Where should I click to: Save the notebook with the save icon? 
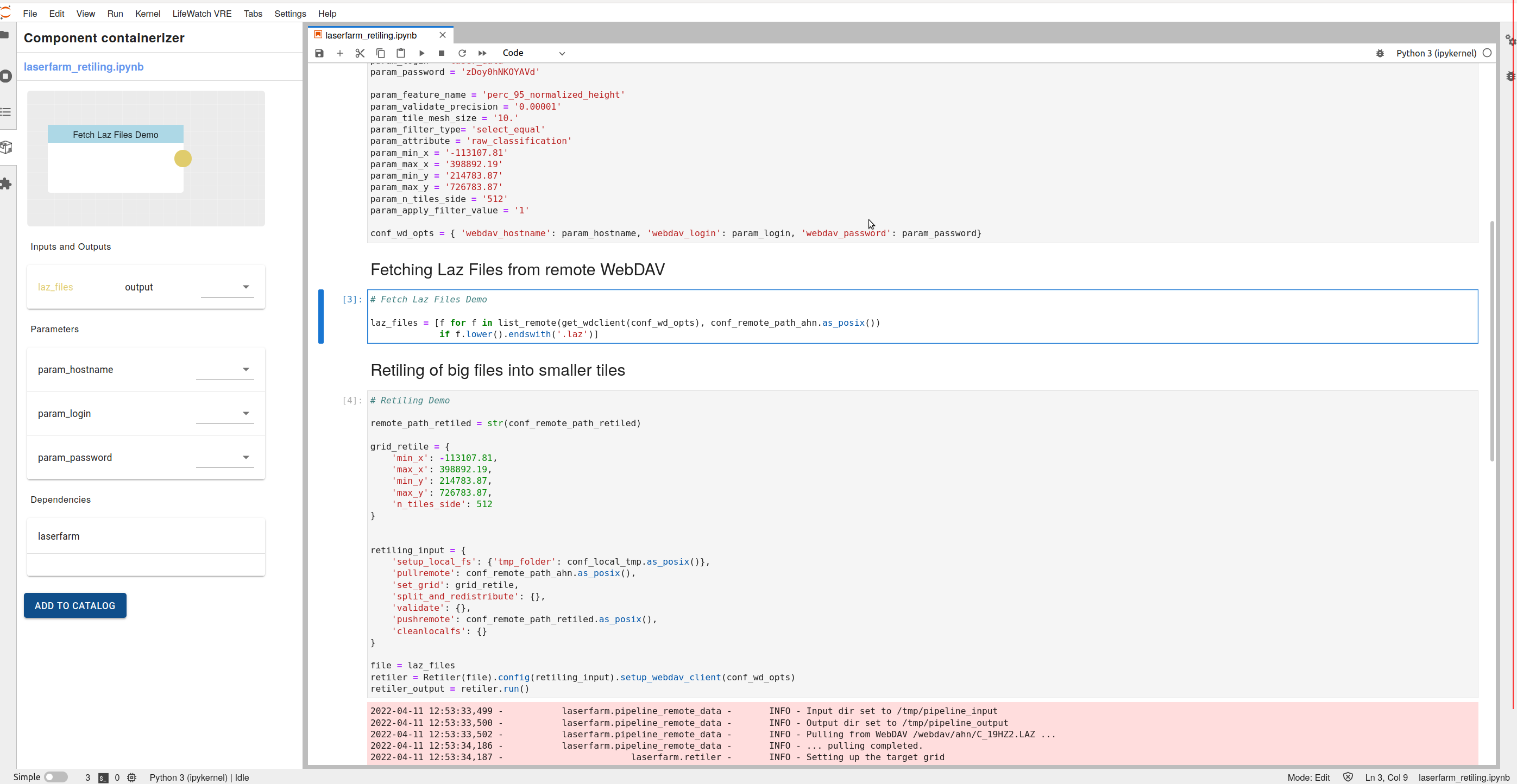click(x=319, y=53)
